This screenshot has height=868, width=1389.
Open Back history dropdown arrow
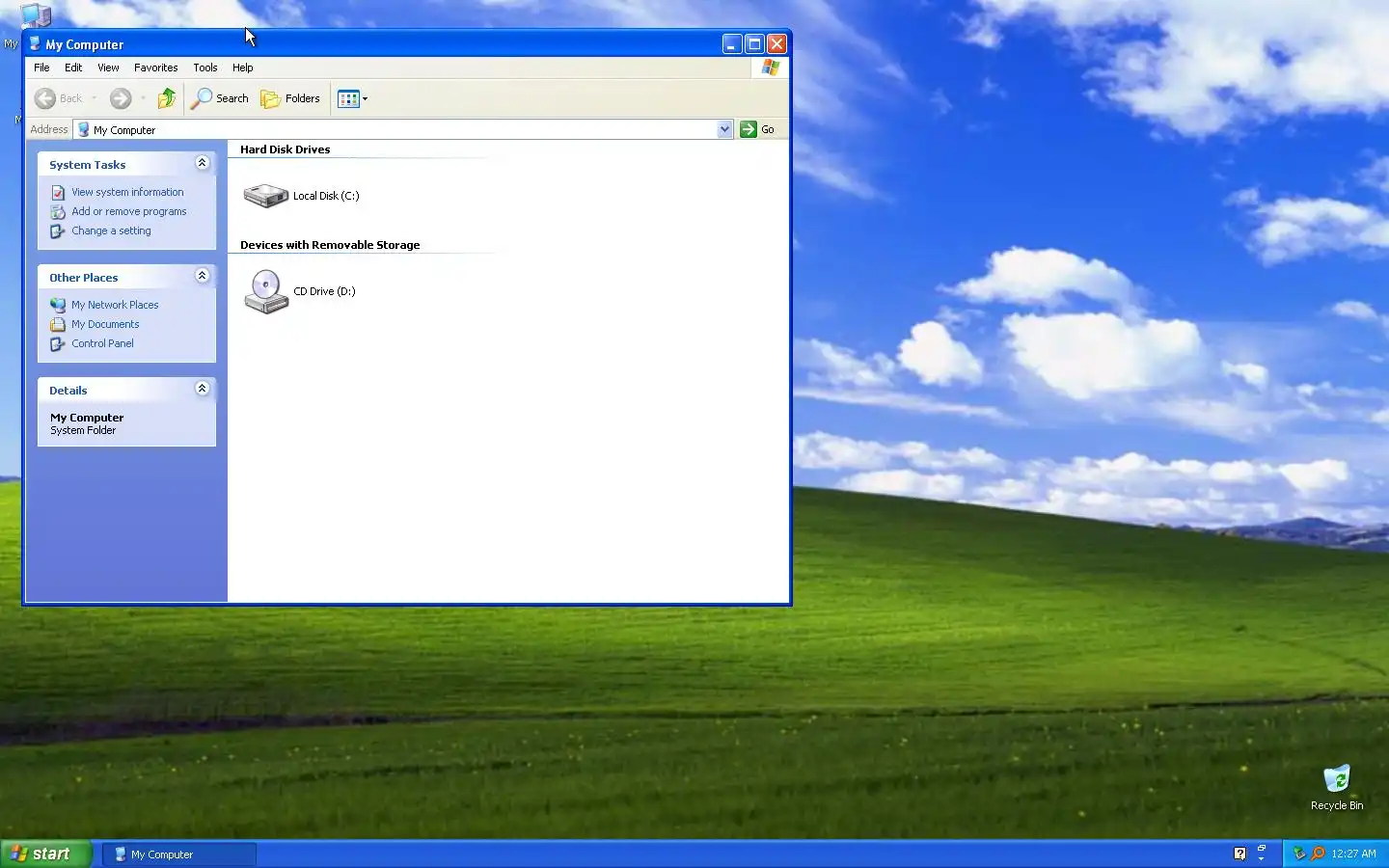point(94,98)
